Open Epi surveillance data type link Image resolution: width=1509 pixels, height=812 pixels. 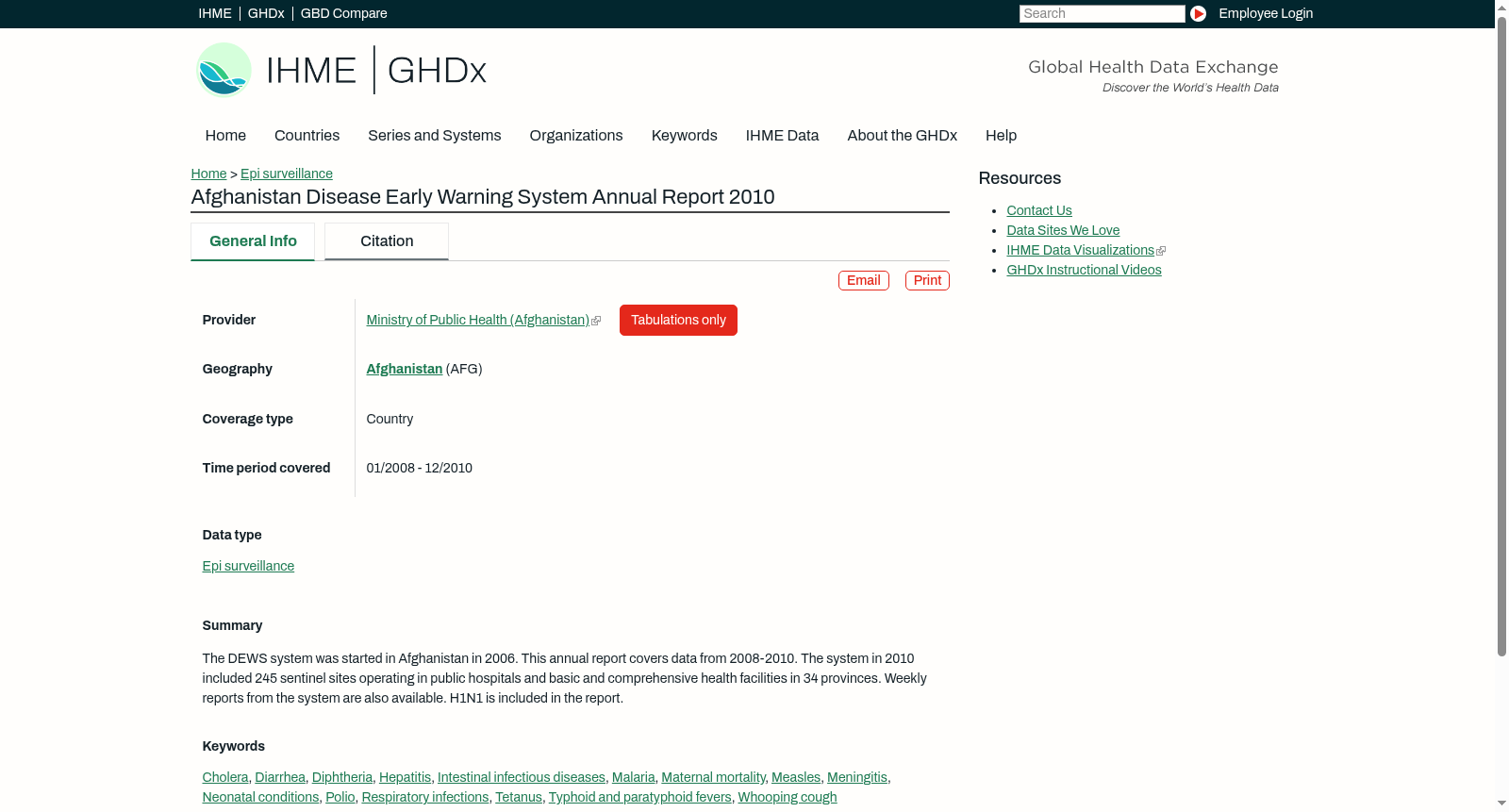(248, 566)
